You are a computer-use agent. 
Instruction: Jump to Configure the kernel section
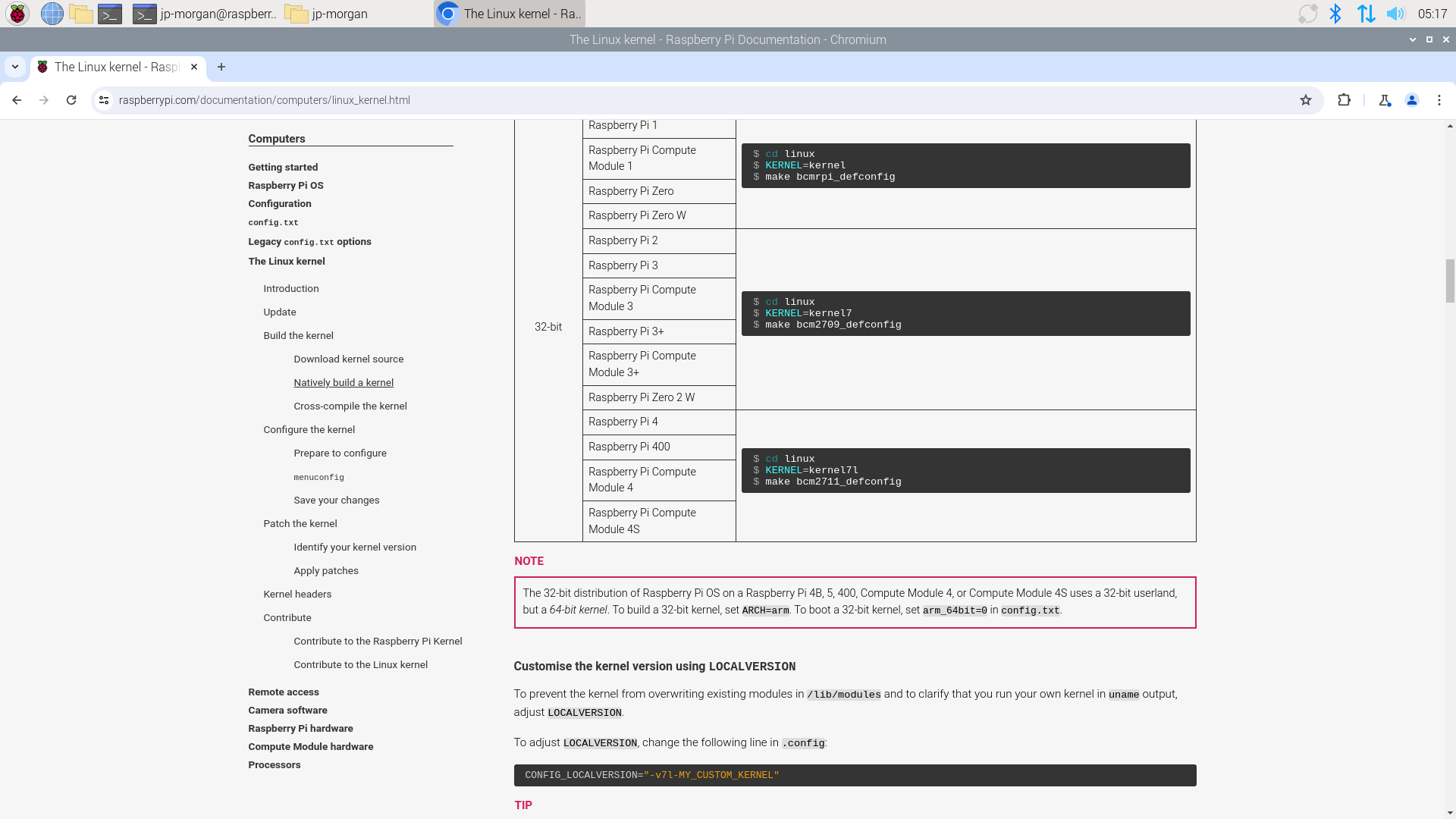(309, 429)
